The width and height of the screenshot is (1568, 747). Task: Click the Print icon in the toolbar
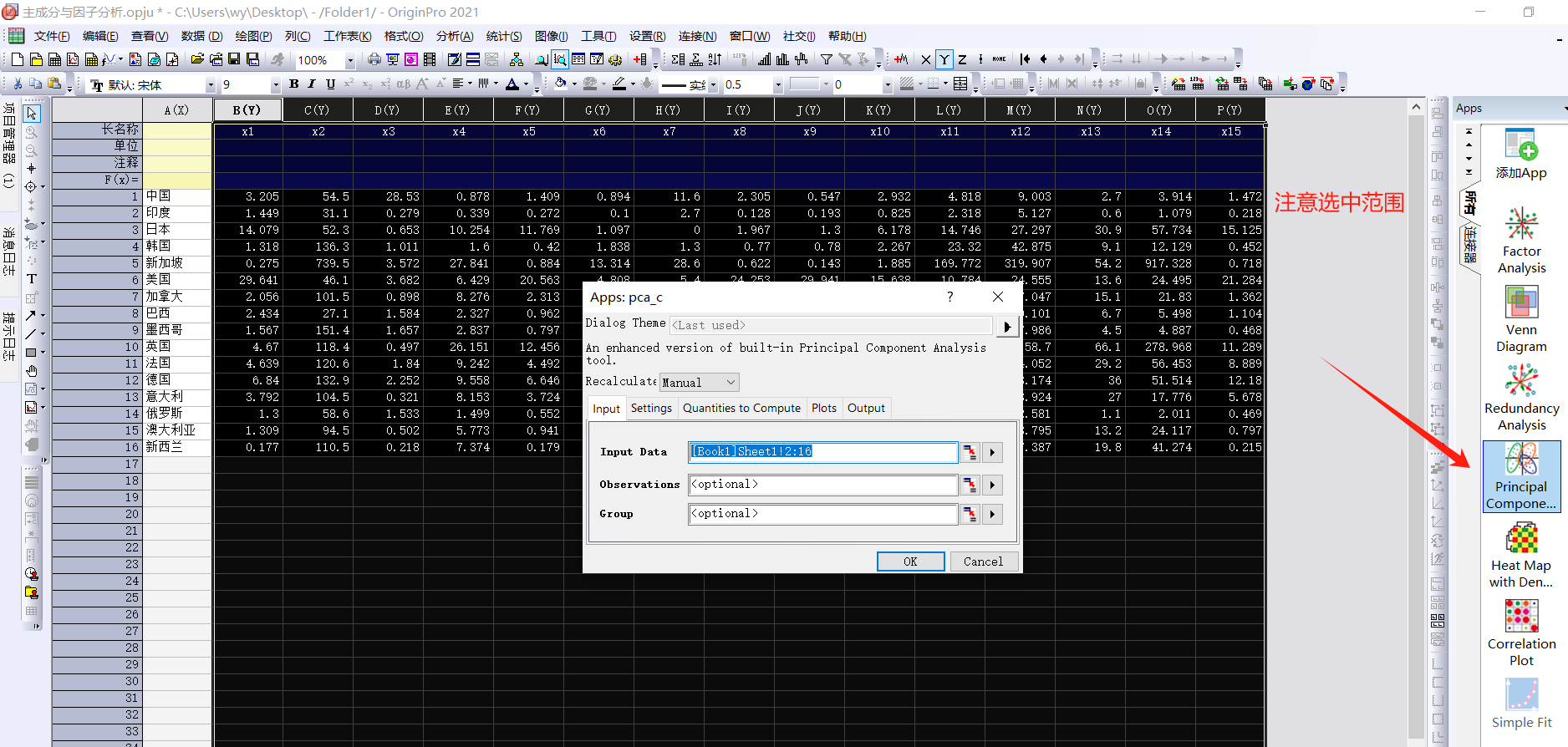tap(374, 59)
